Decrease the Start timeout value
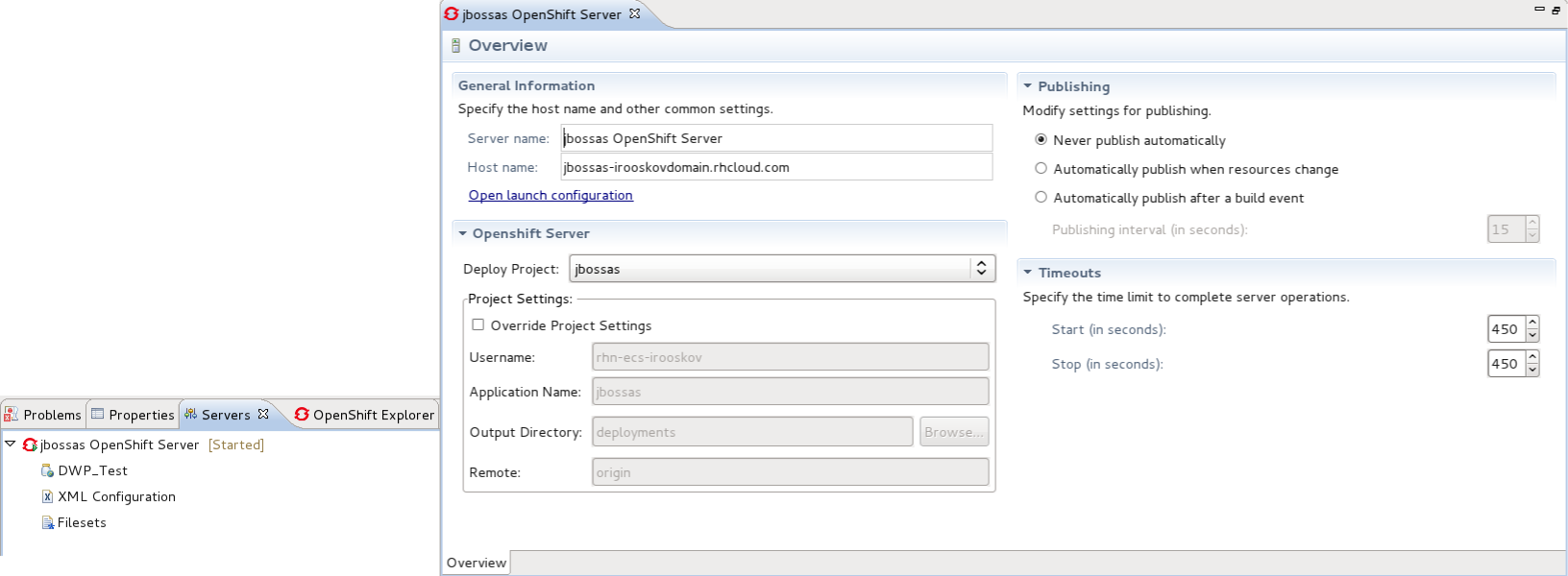 click(x=1532, y=335)
